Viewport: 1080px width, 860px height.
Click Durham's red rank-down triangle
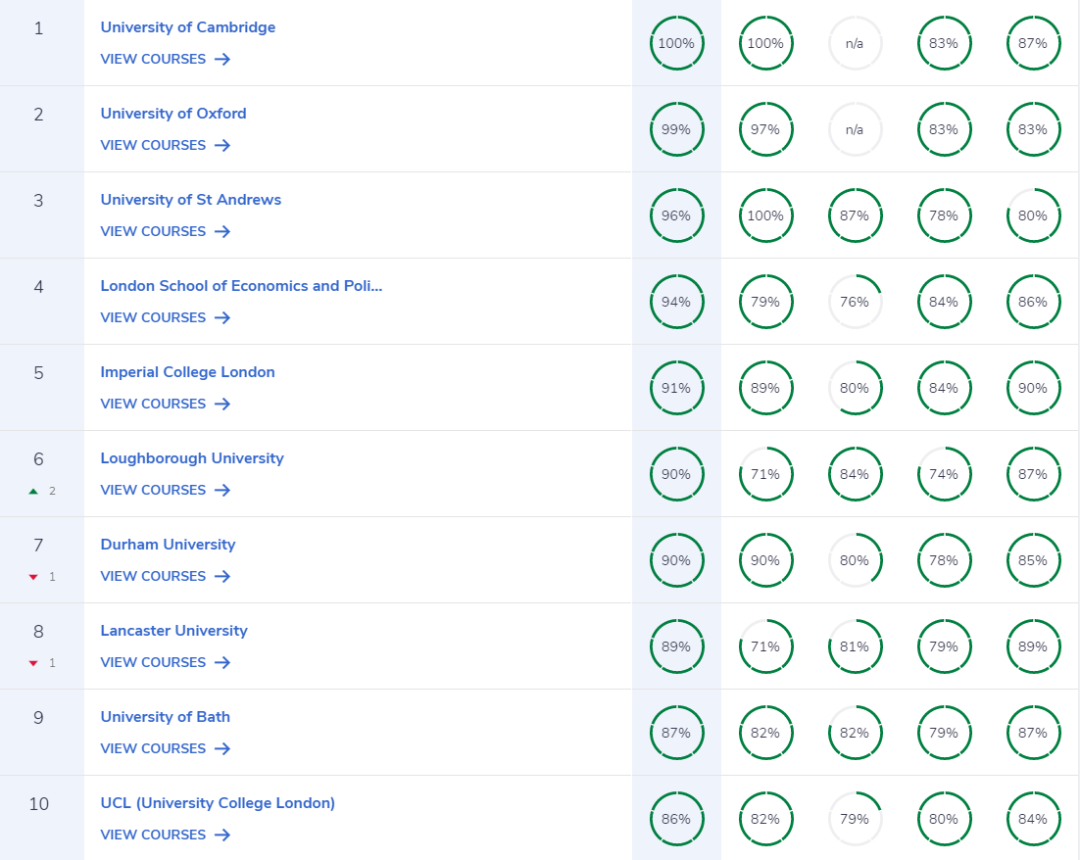33,577
